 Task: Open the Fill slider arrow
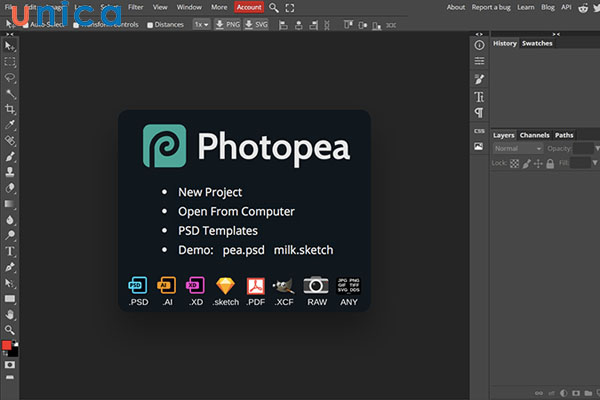(x=595, y=163)
